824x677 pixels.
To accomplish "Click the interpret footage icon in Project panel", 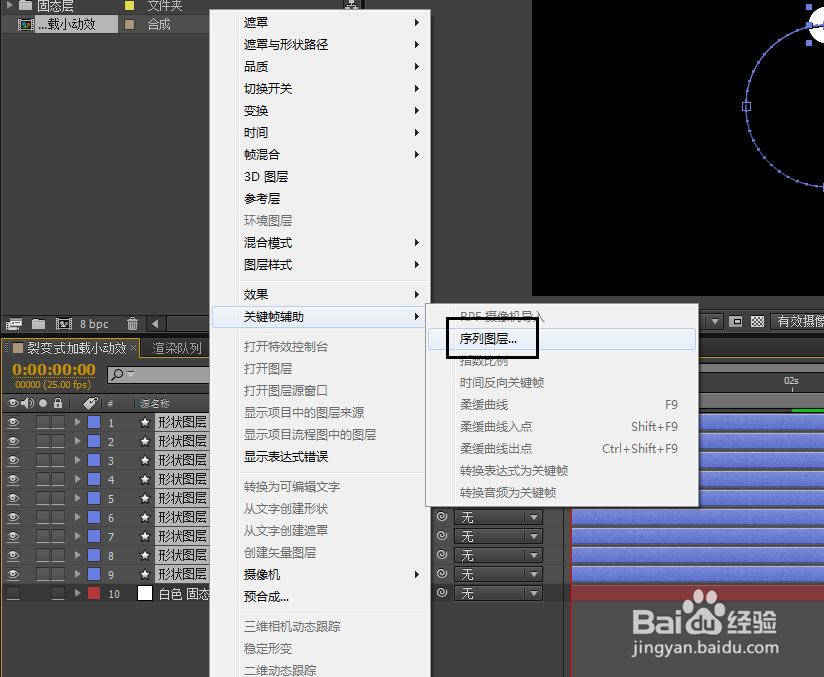I will (x=14, y=324).
